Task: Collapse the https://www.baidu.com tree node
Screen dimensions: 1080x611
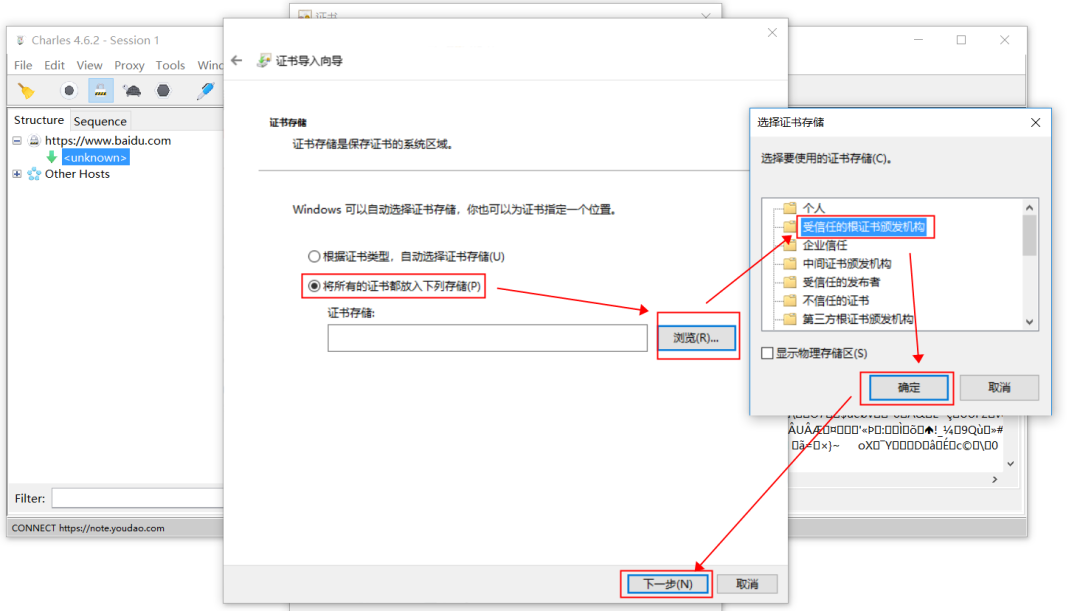Action: click(16, 140)
